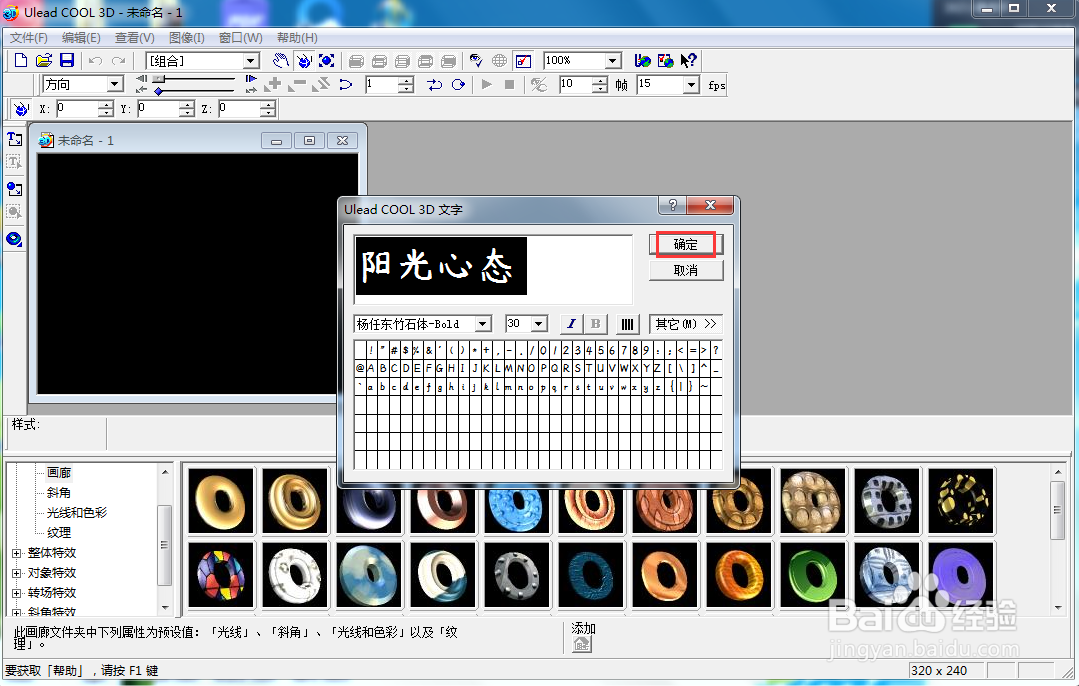Click the home Add icon under 添加

tap(581, 644)
